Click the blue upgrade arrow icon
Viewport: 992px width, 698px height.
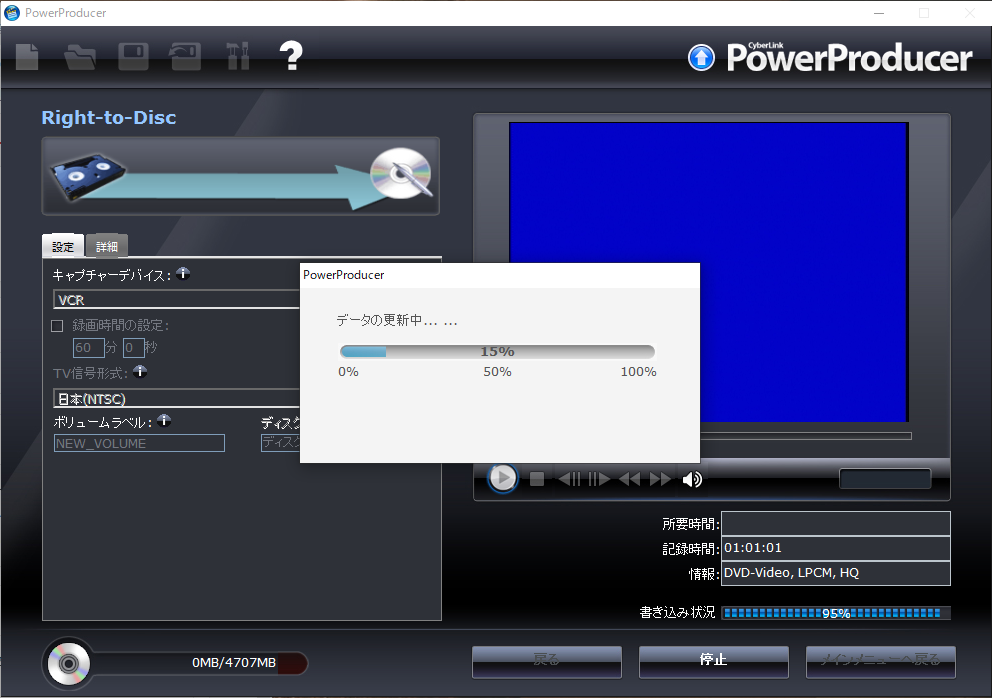pos(701,58)
